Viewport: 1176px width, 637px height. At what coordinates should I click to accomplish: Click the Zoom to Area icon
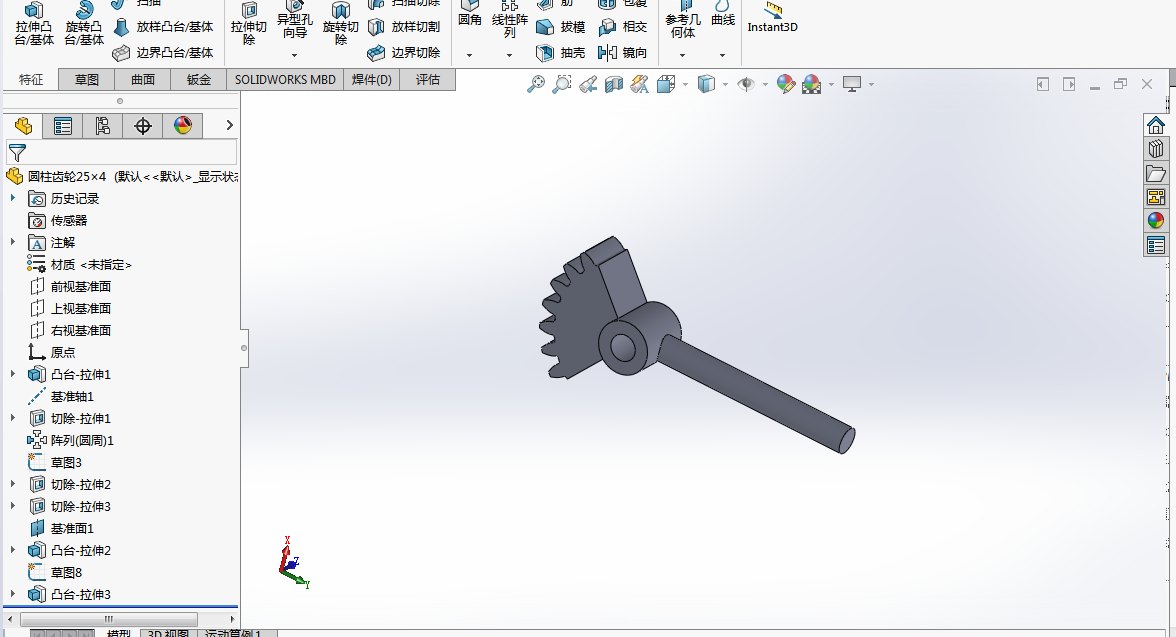tap(561, 84)
